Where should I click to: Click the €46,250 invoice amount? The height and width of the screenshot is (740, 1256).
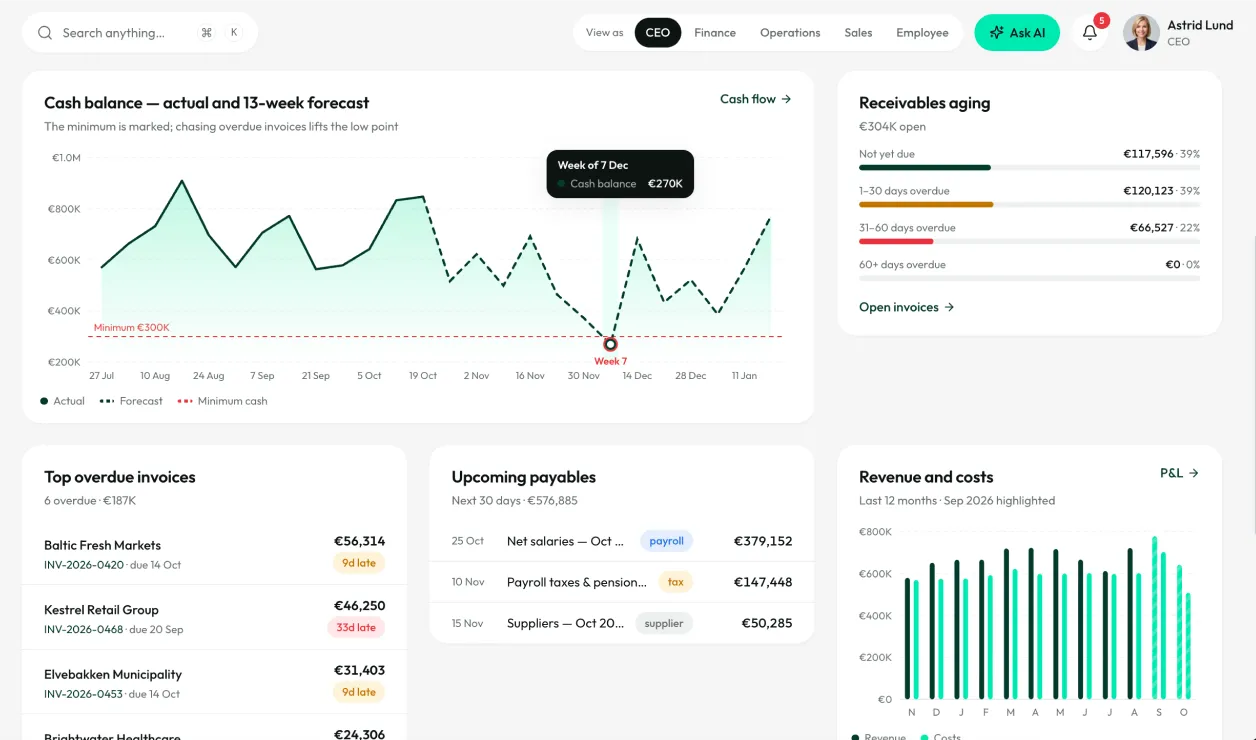359,605
